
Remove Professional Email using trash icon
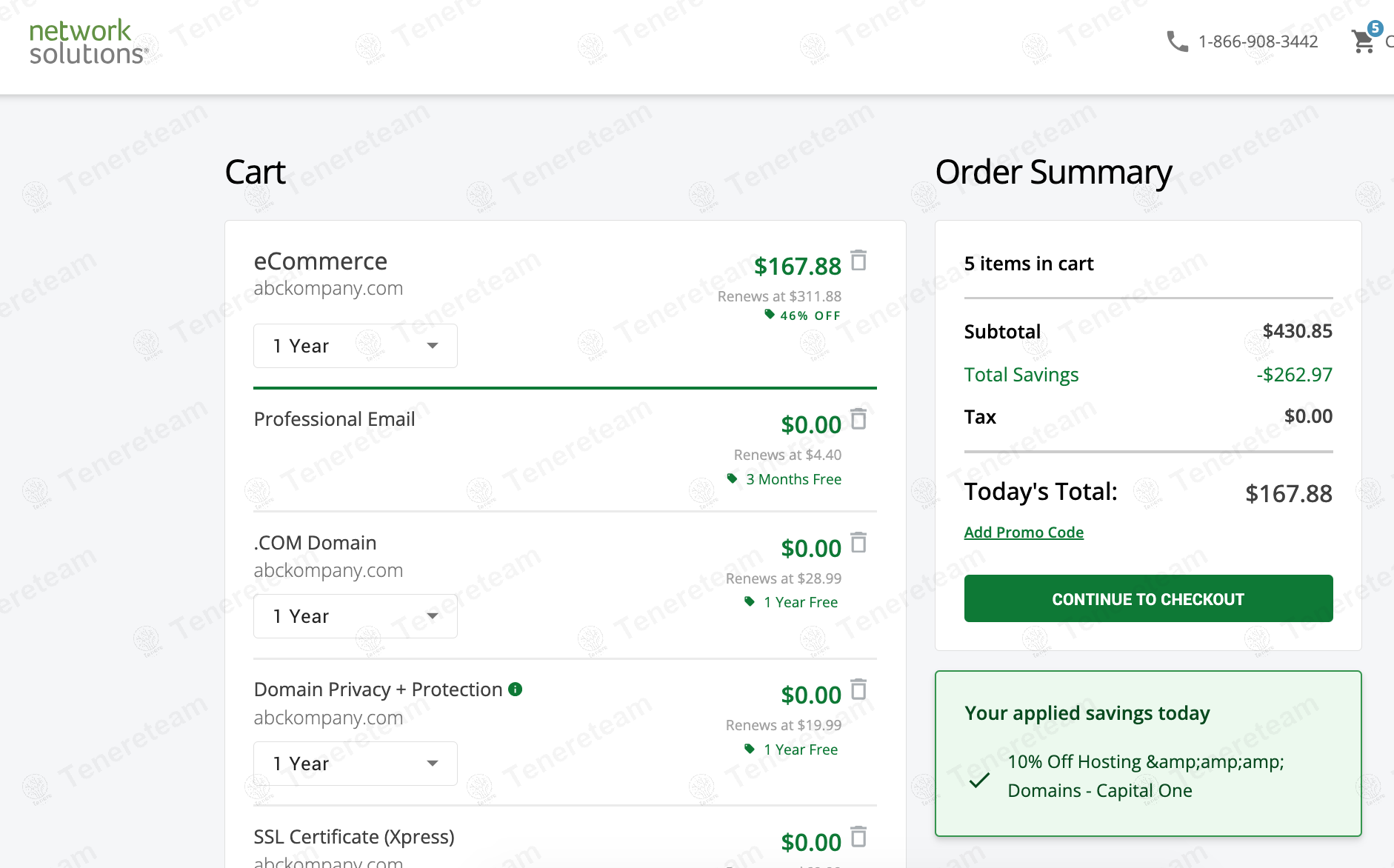pos(858,419)
